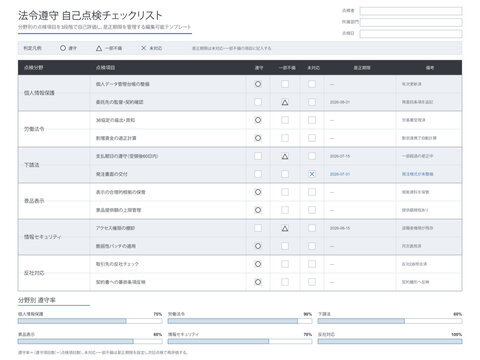Click the 分野別 遵守率 section heading
Image resolution: width=480 pixels, height=360 pixels.
(37, 300)
